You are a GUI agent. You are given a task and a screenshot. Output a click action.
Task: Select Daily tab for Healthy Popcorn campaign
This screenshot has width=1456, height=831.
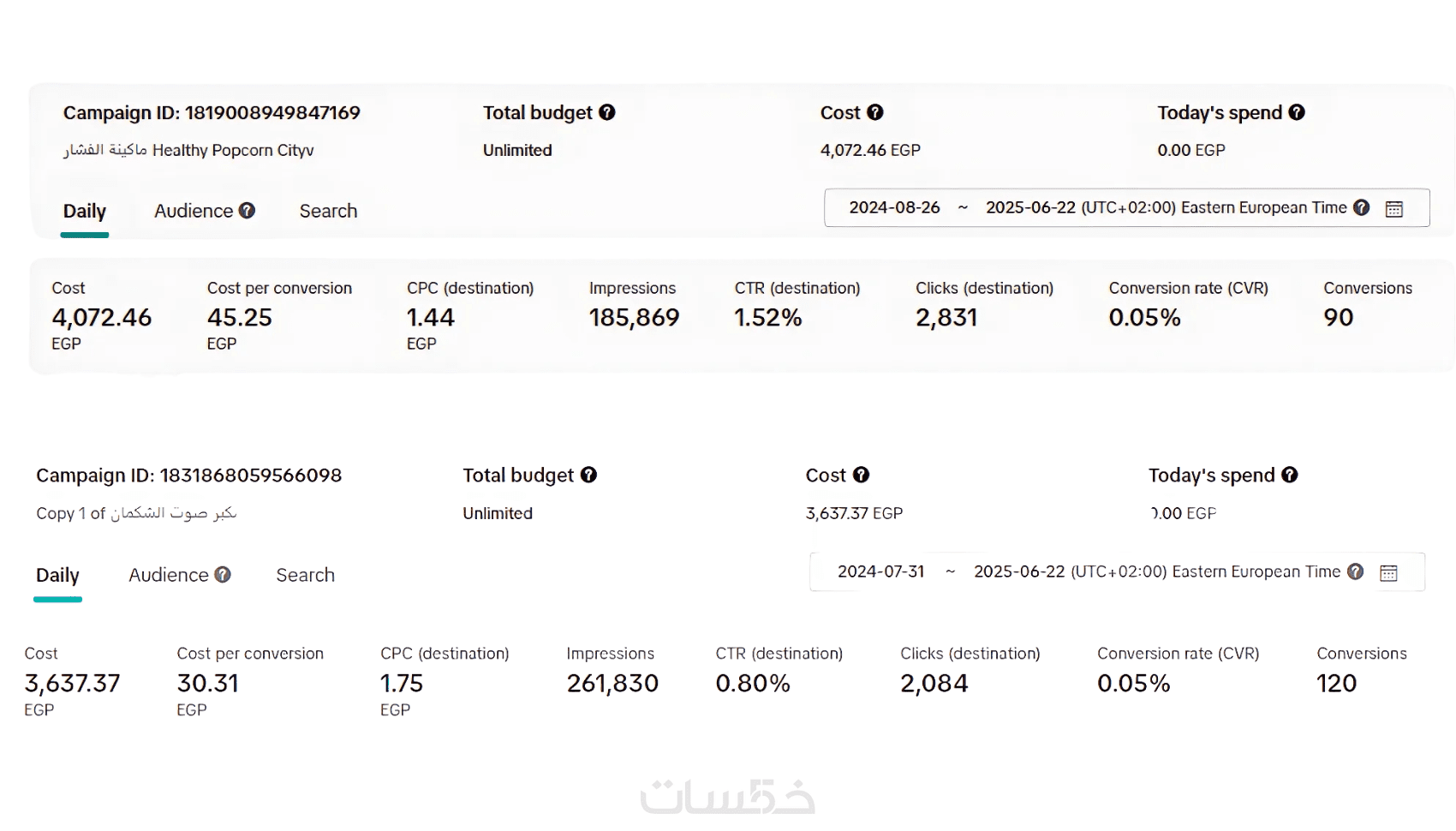tap(85, 212)
